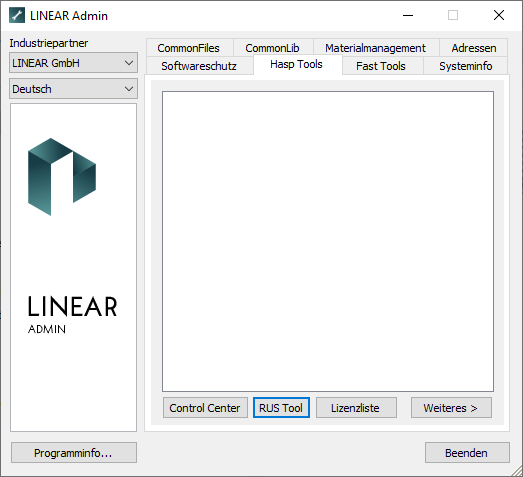Open Programminfo... dialog button
The width and height of the screenshot is (523, 477).
[x=74, y=453]
